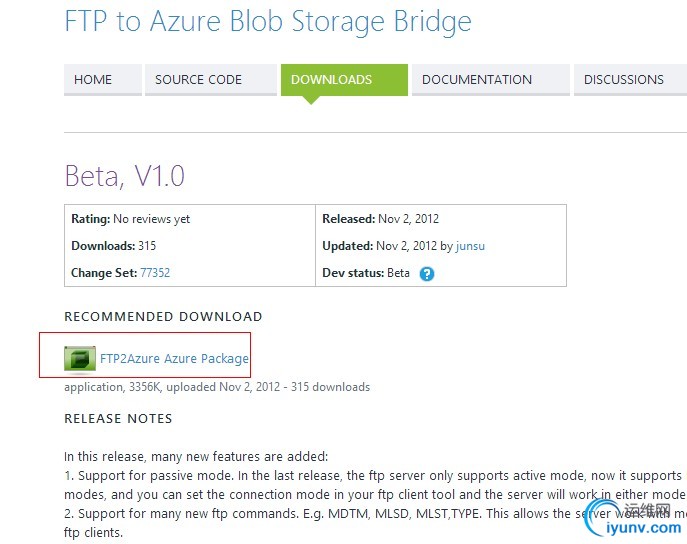
Task: Switch to the SOURCE CODE tab
Action: click(x=198, y=80)
